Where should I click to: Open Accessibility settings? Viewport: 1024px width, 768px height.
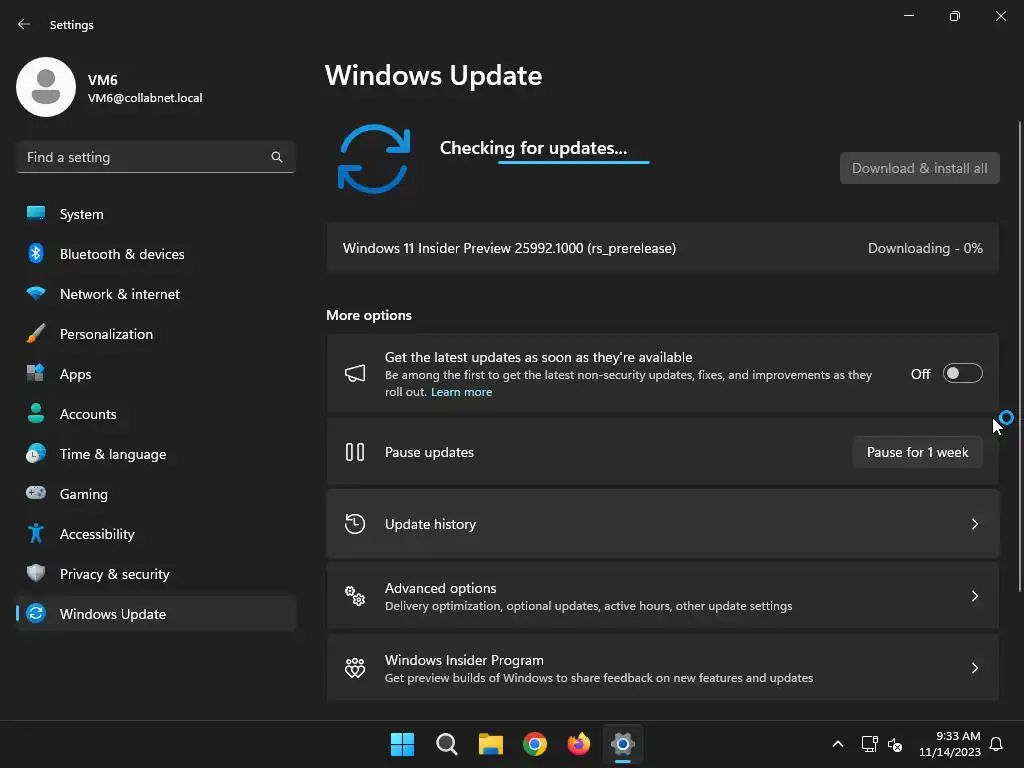(x=156, y=534)
